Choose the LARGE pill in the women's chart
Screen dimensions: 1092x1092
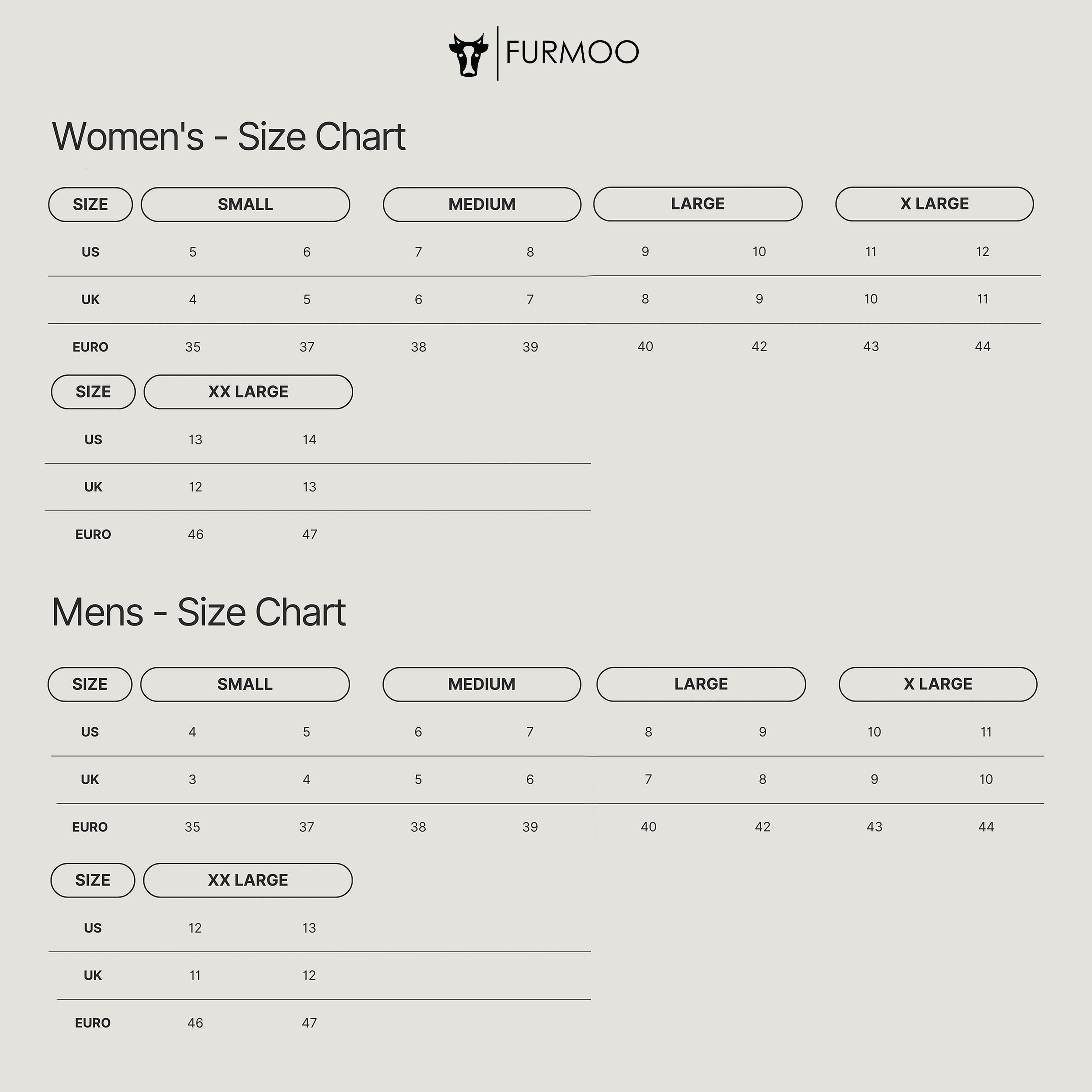698,204
